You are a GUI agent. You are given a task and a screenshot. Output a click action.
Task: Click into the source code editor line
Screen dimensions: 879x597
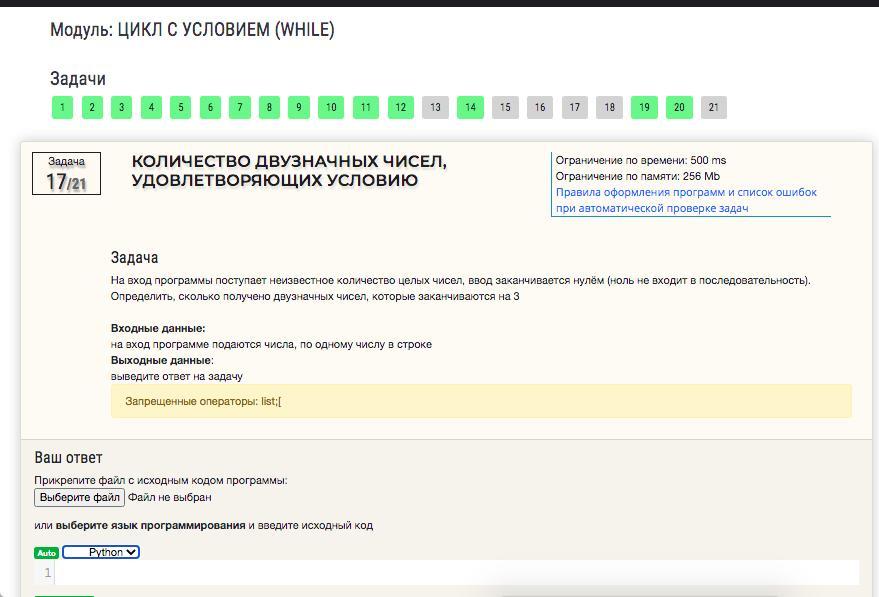tap(450, 573)
